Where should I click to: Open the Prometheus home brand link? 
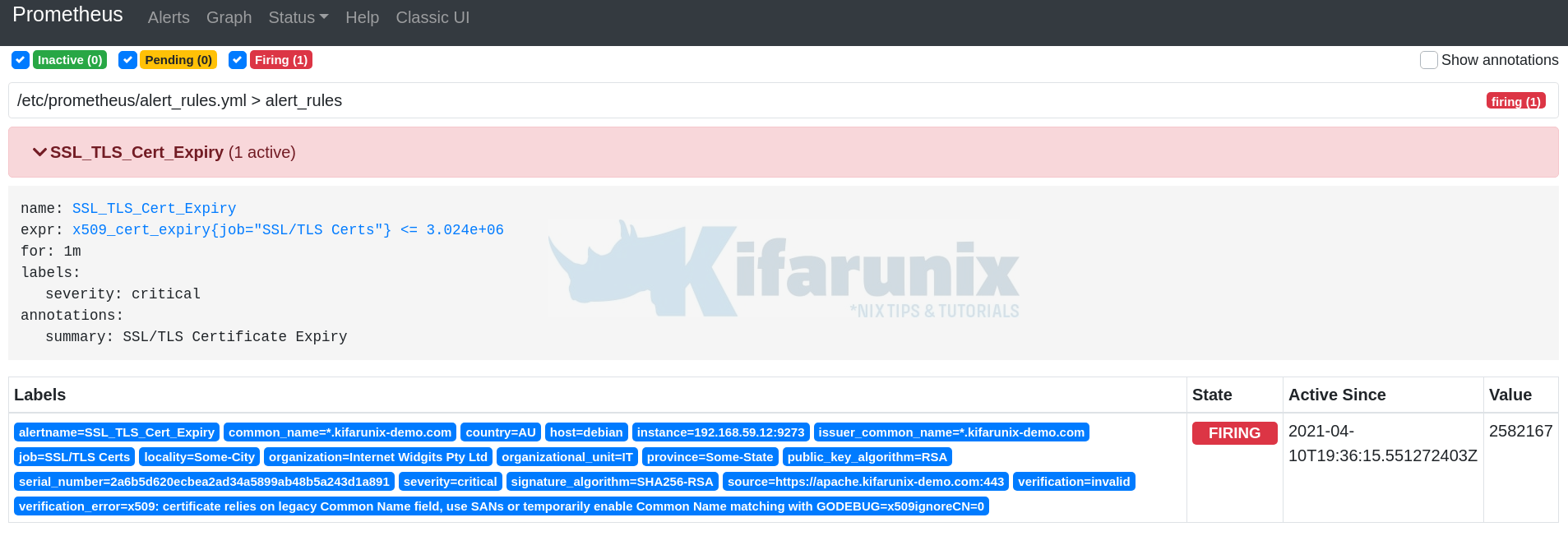pos(67,15)
